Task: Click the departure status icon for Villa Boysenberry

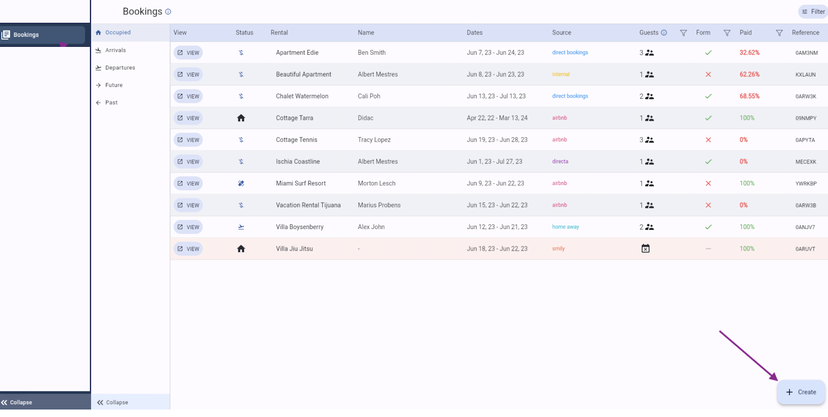Action: click(241, 227)
